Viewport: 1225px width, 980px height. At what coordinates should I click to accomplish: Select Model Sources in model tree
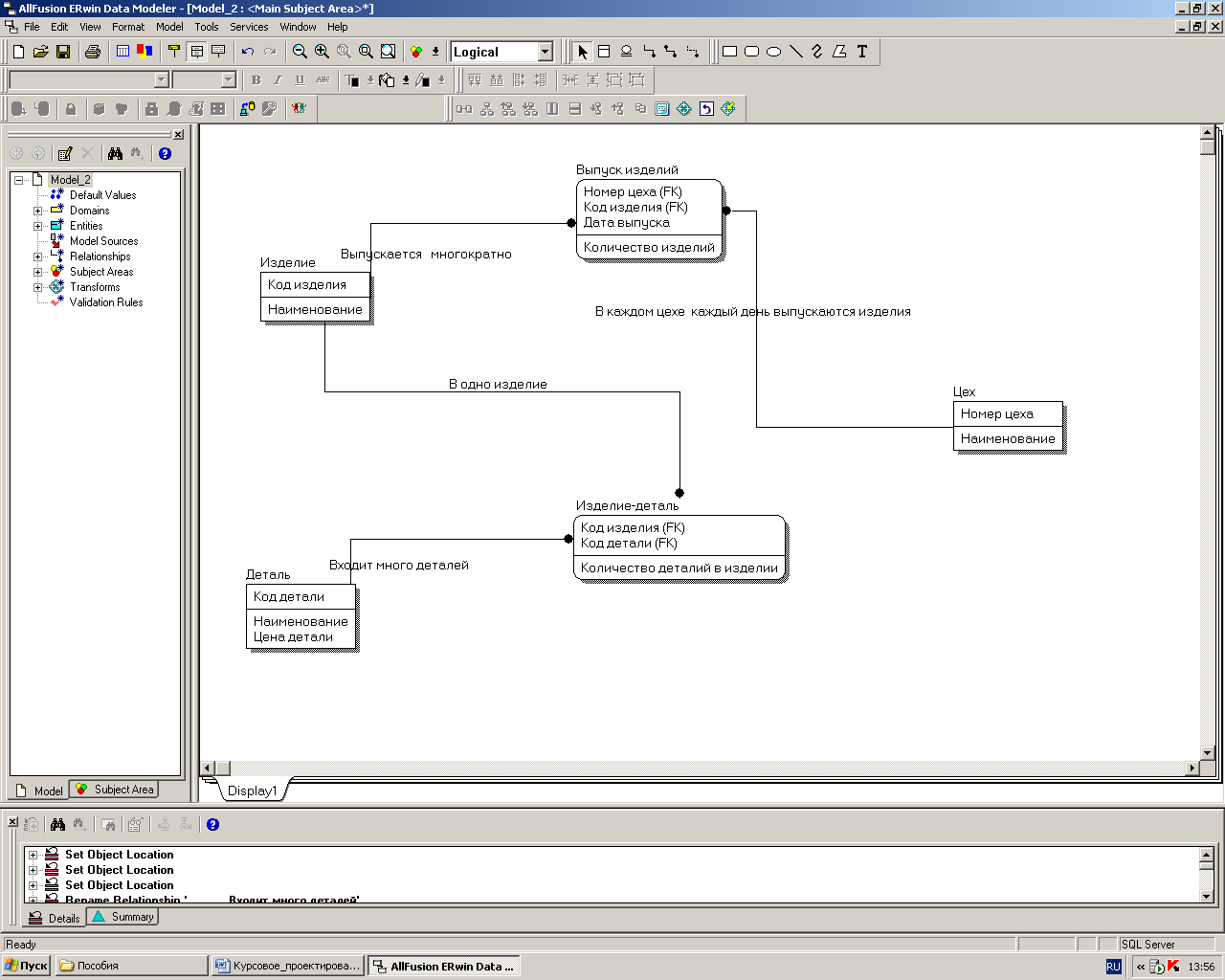(x=103, y=241)
